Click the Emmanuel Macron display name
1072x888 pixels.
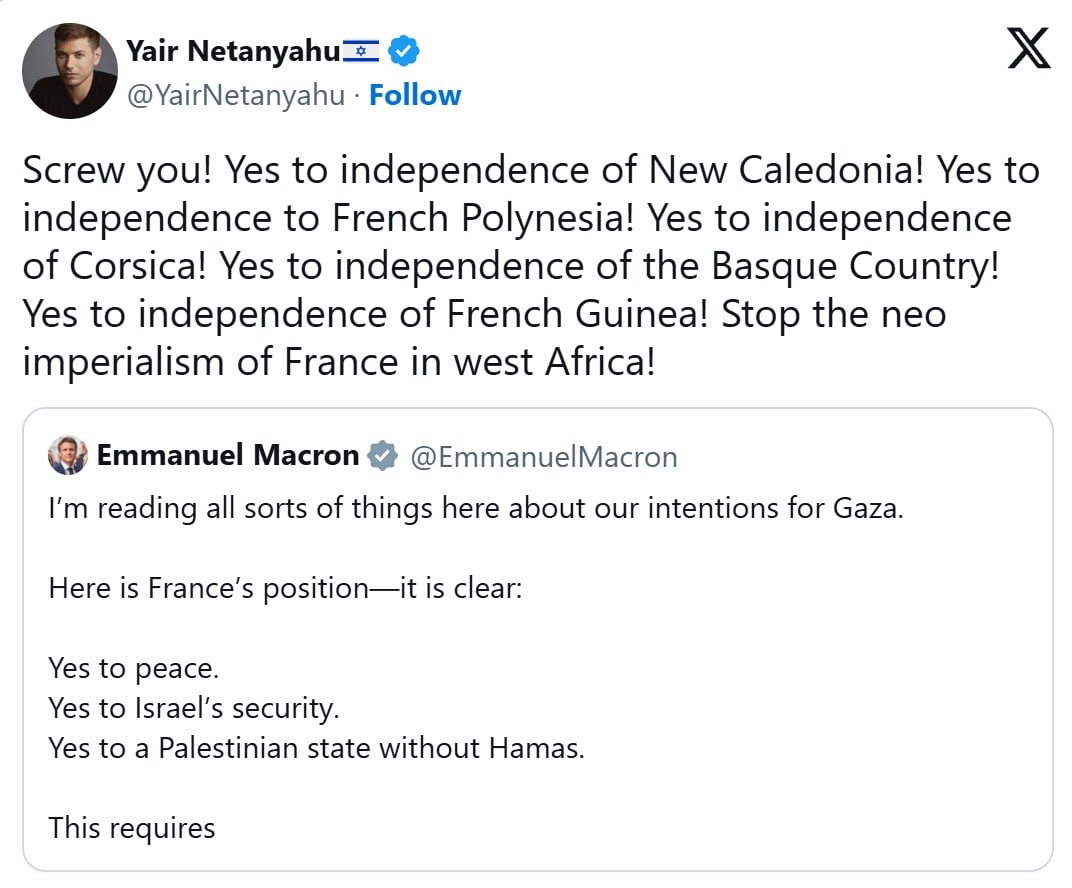[x=228, y=456]
